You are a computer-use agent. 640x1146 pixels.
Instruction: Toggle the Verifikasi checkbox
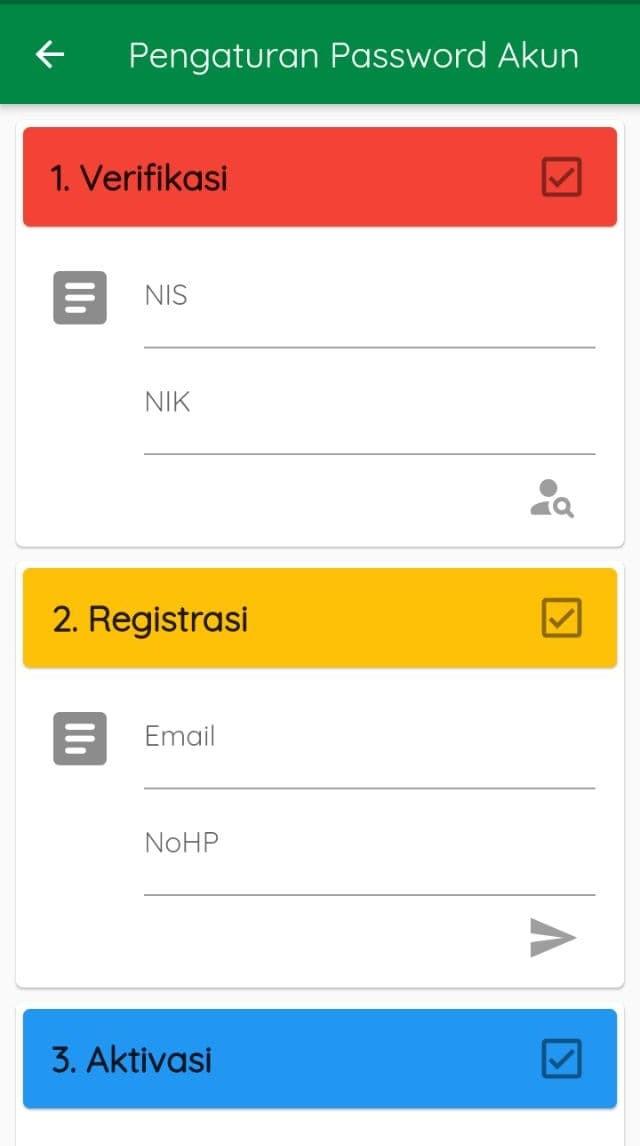561,177
